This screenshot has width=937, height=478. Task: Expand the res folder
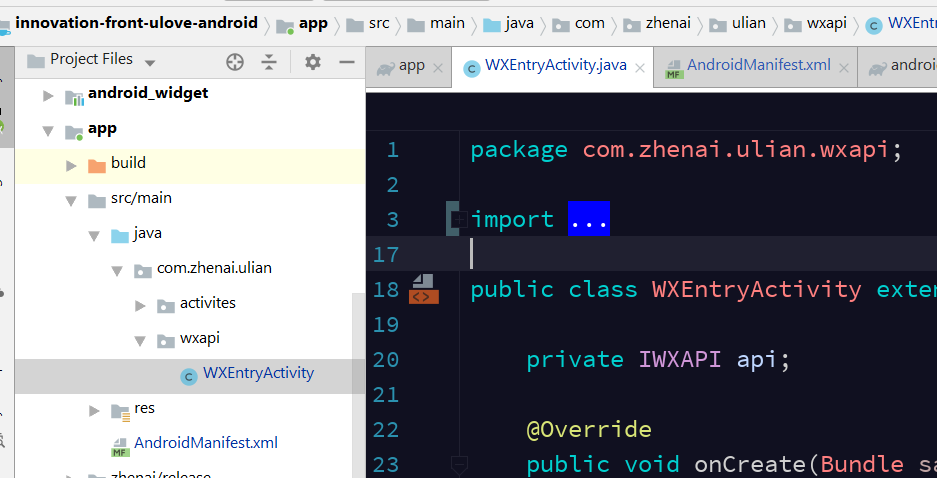pyautogui.click(x=94, y=410)
